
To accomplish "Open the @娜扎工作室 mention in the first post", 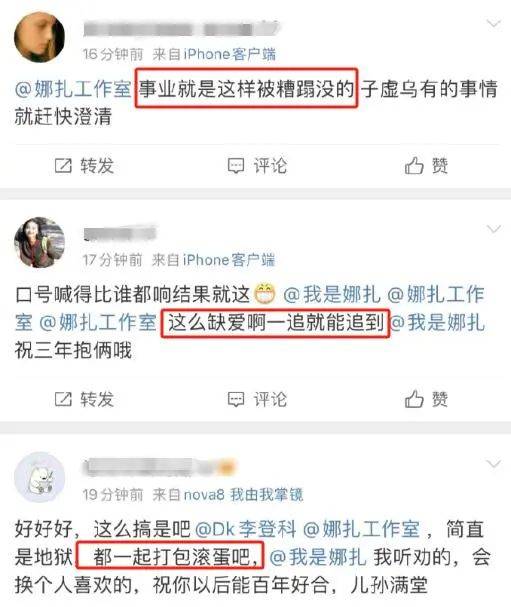I will pos(73,89).
